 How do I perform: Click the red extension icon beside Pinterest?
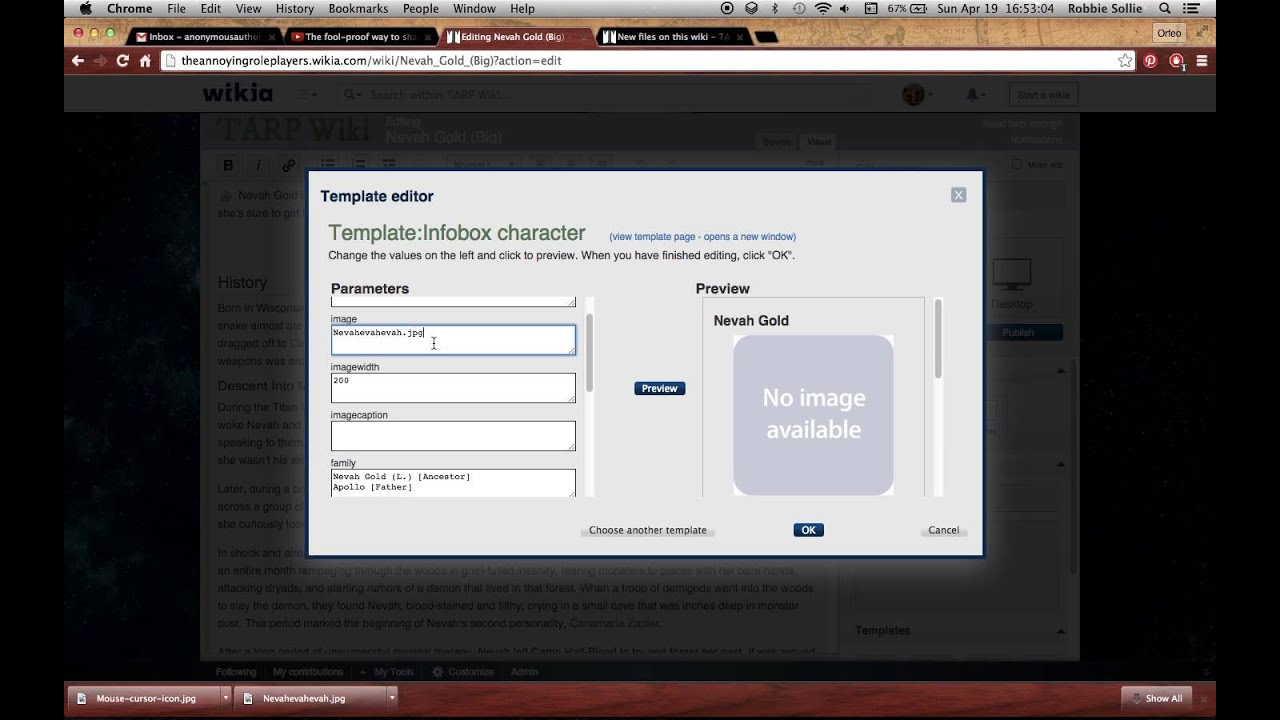pos(1177,60)
